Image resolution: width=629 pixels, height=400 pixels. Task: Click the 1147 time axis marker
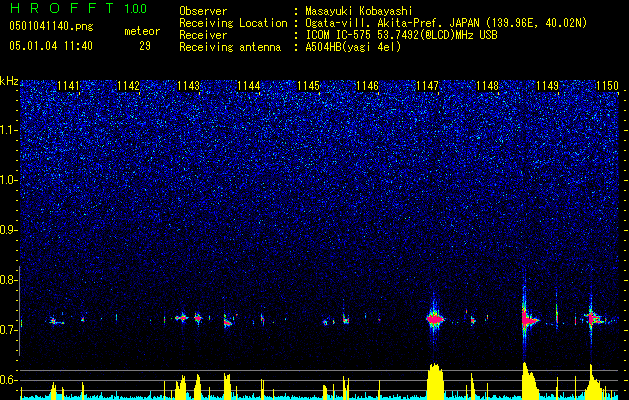point(428,85)
